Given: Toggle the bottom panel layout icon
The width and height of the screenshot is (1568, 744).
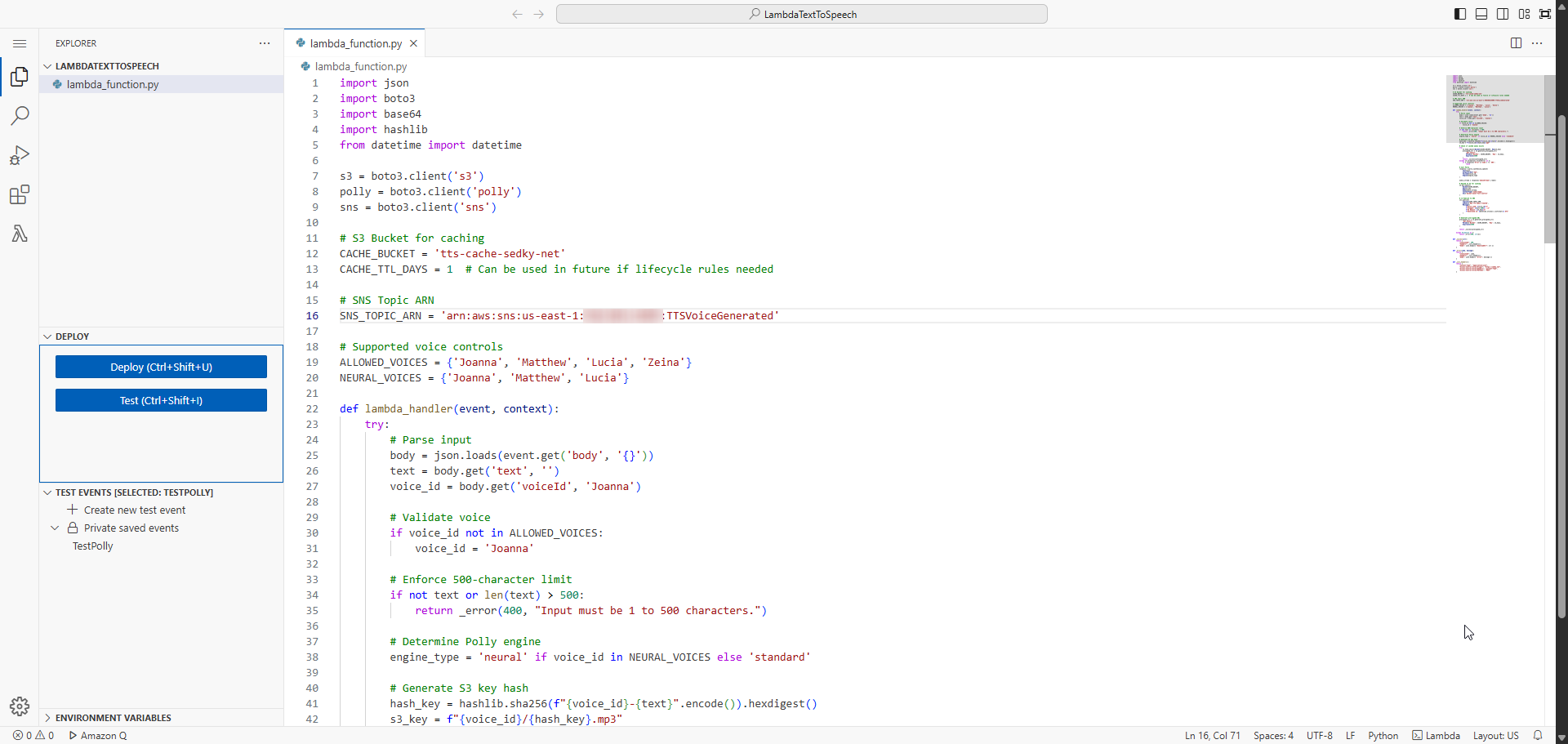Looking at the screenshot, I should (x=1481, y=14).
